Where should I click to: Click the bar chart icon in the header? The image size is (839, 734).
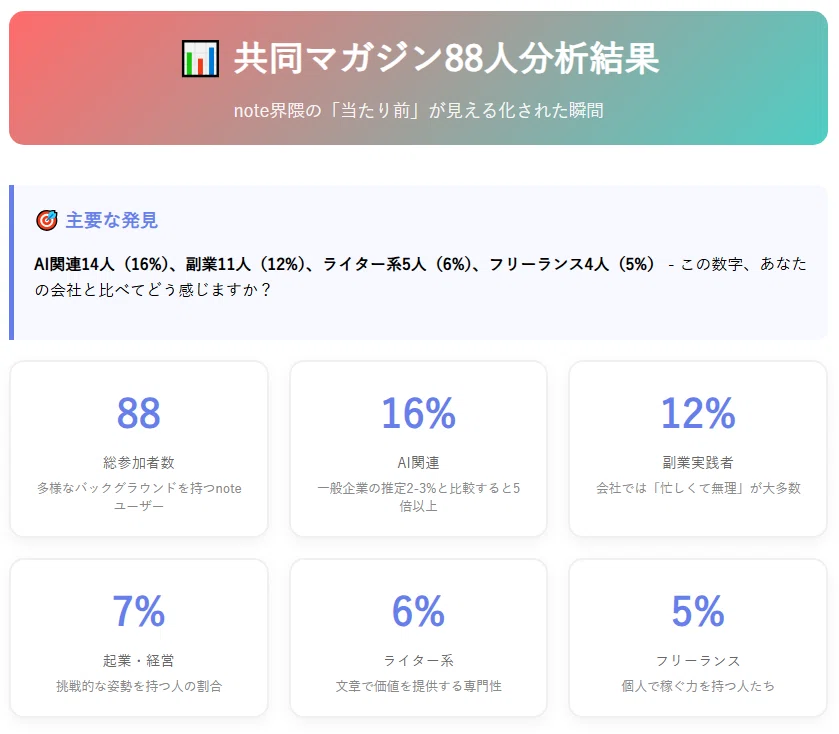(200, 58)
